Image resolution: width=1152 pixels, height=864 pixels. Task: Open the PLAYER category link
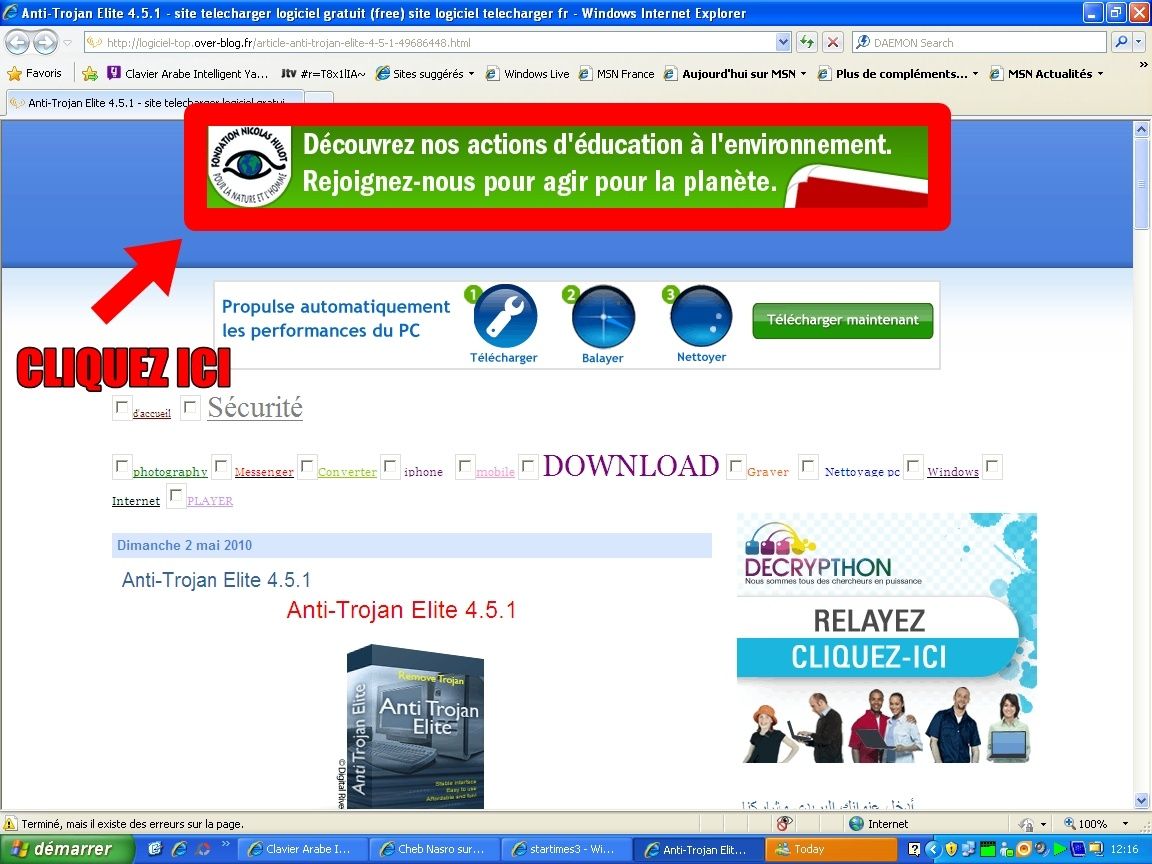[x=209, y=501]
